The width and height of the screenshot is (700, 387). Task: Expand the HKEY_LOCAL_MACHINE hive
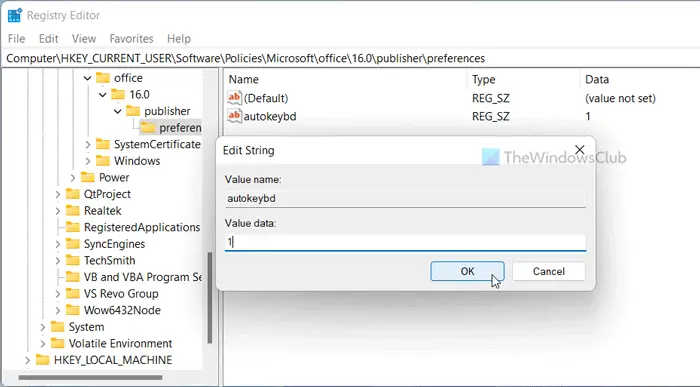[27, 360]
